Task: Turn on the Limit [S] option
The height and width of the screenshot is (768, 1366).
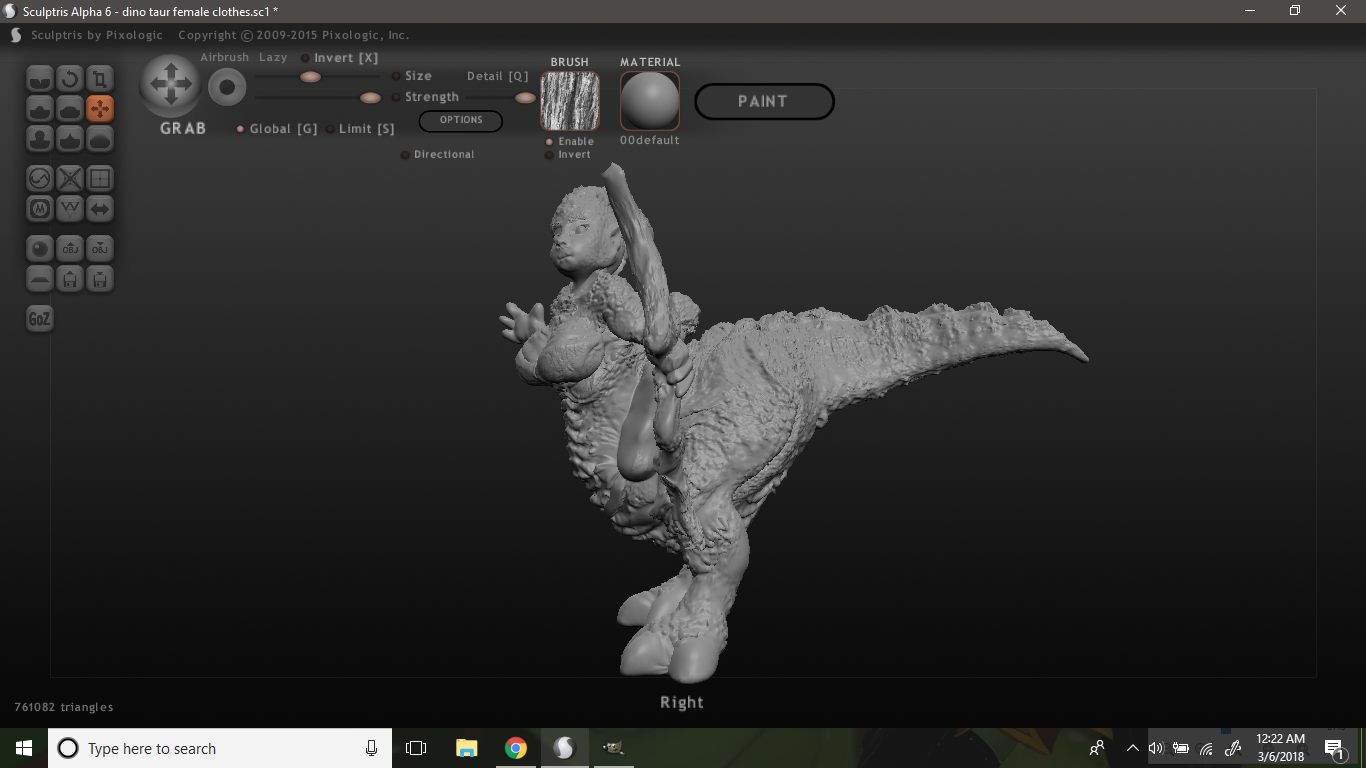Action: pos(330,129)
